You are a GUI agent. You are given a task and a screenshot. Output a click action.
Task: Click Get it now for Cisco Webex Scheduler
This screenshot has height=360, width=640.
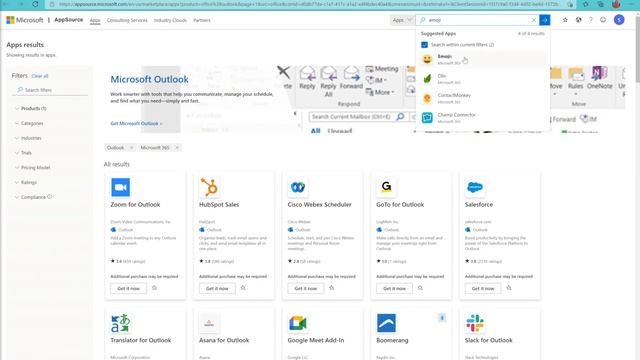point(306,289)
